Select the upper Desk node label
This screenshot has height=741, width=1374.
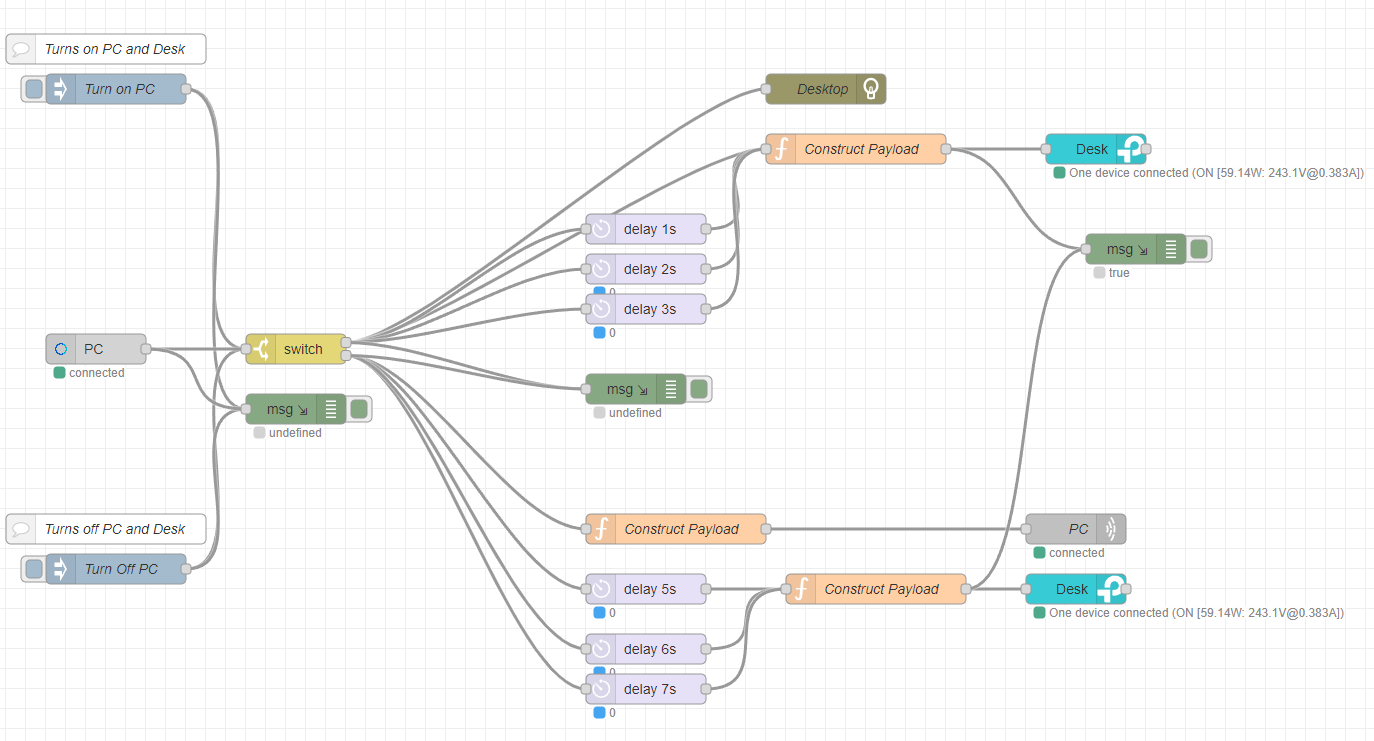pyautogui.click(x=1092, y=149)
